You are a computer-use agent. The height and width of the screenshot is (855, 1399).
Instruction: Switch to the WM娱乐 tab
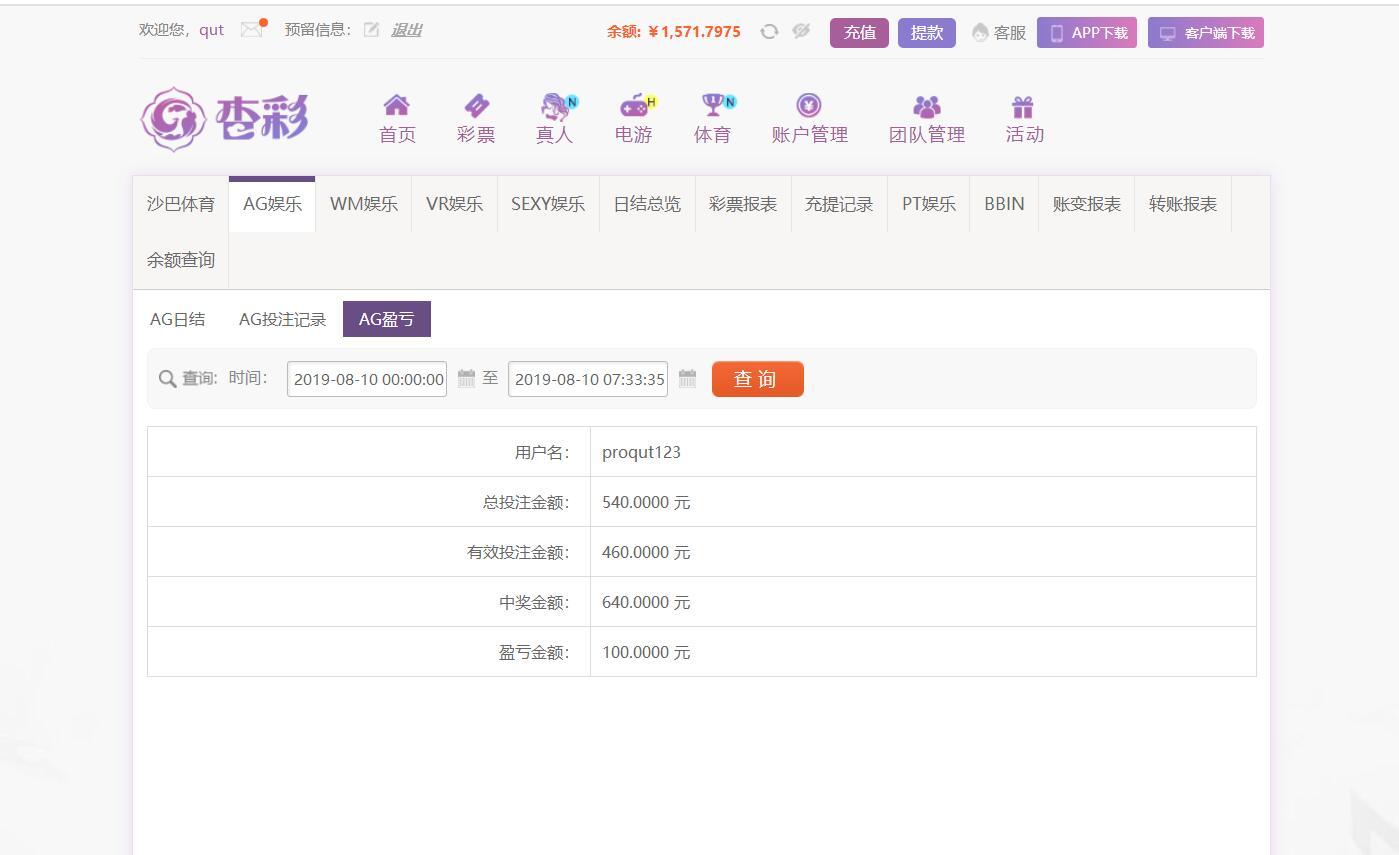pos(363,204)
